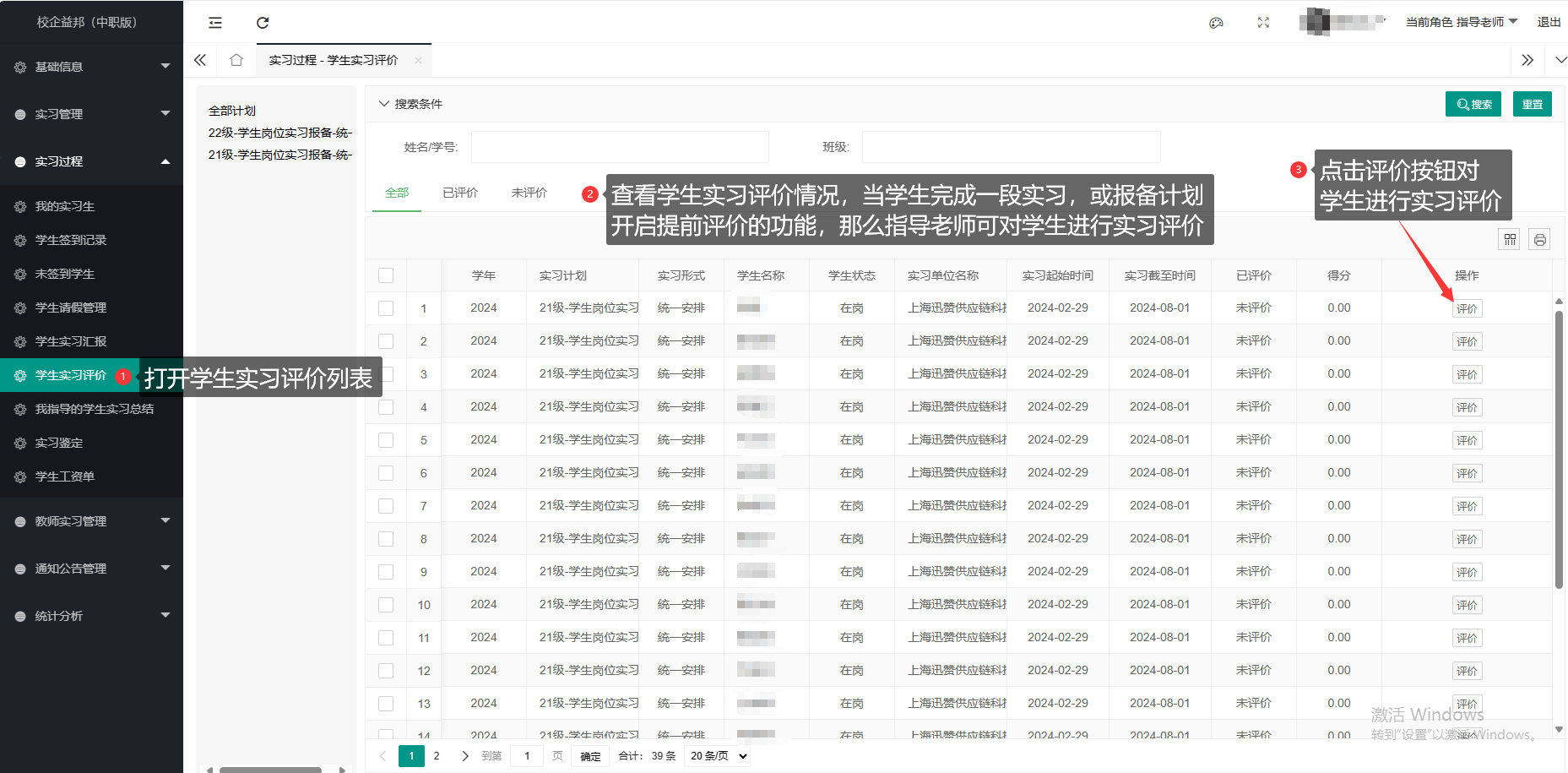Click the home tab icon
Image resolution: width=1568 pixels, height=773 pixels.
click(x=236, y=60)
